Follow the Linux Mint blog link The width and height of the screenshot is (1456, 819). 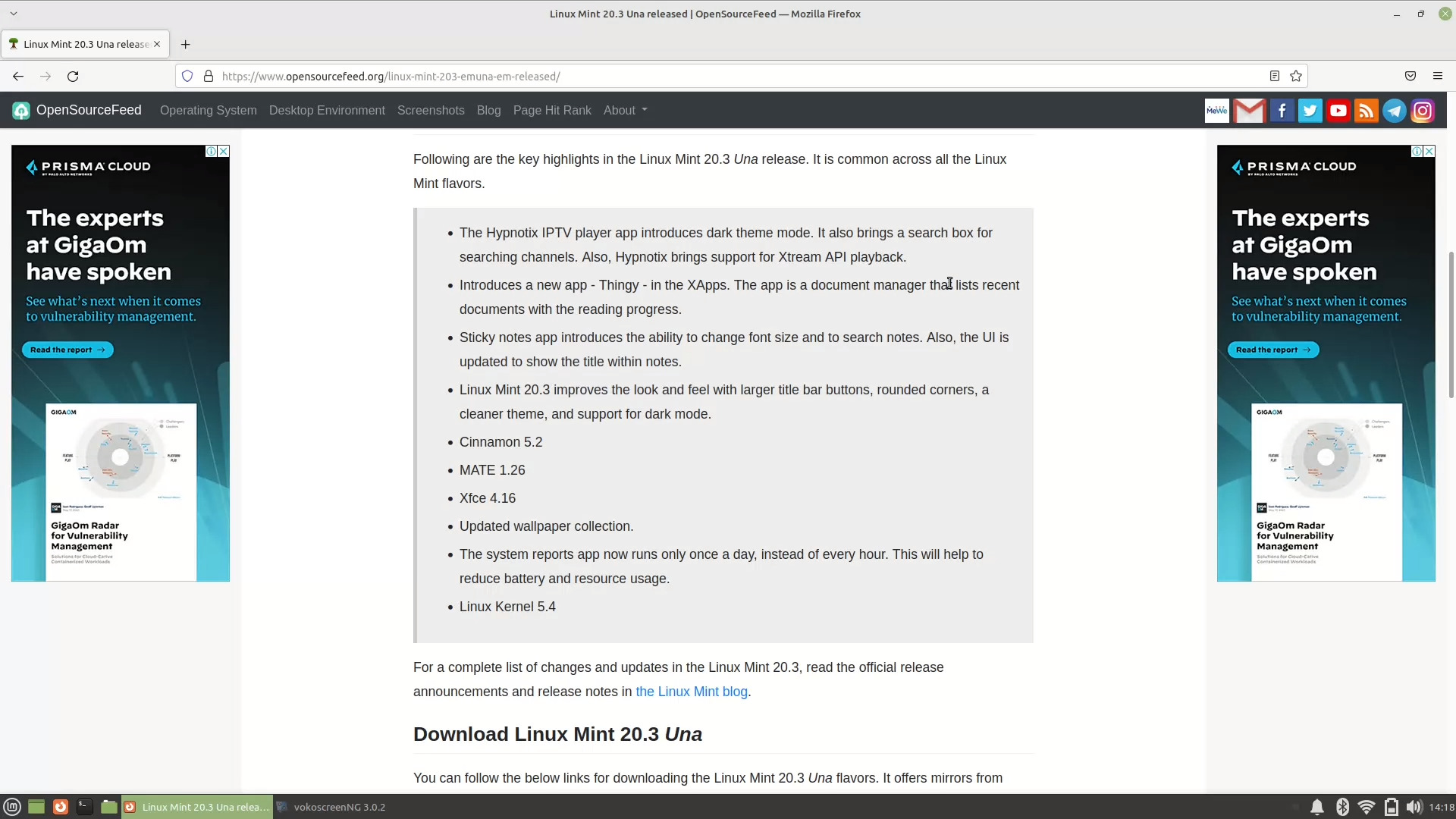click(692, 692)
